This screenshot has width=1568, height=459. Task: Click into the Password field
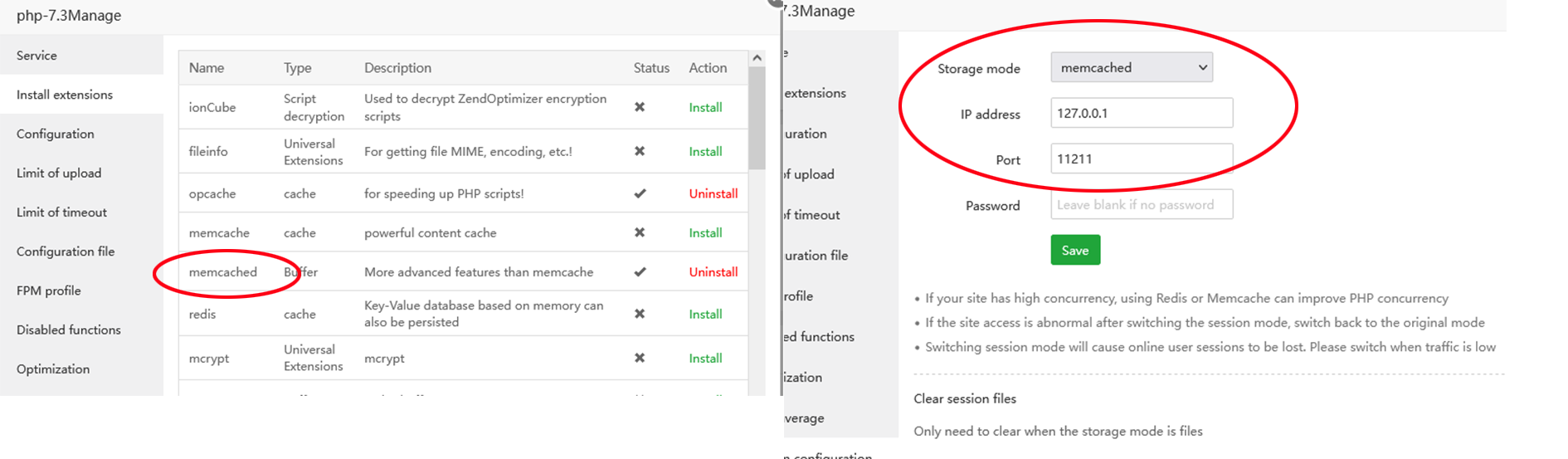click(x=1141, y=204)
